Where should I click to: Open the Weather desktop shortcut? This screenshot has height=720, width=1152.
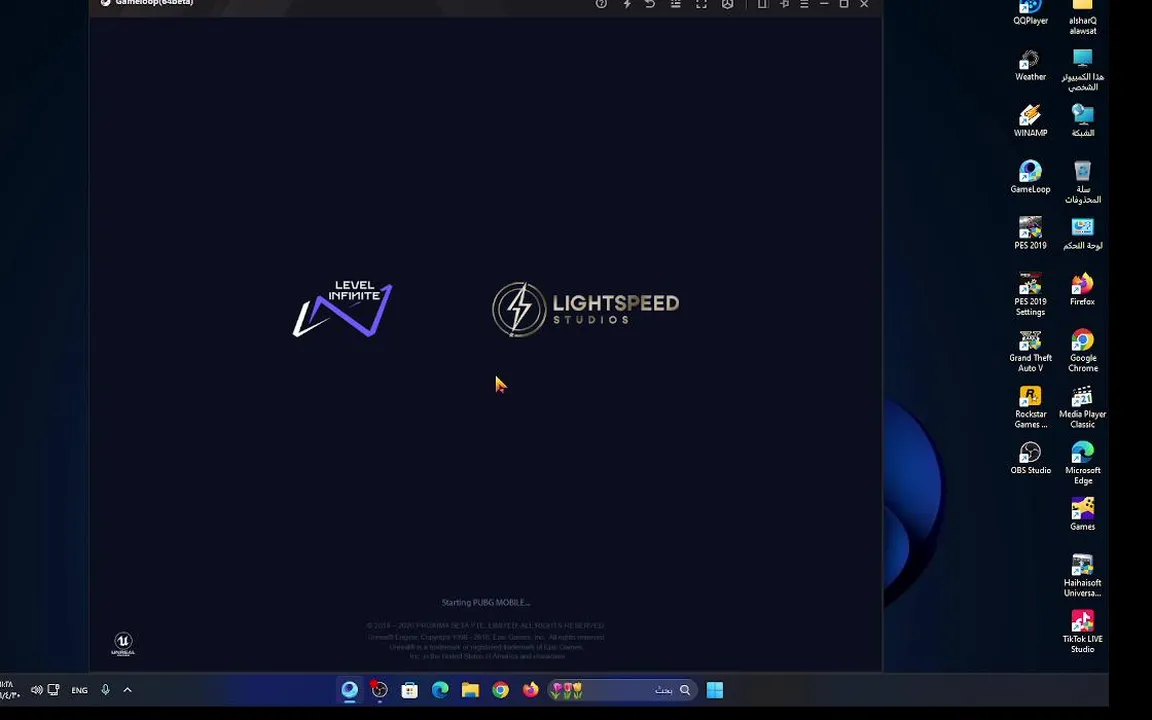(1030, 65)
